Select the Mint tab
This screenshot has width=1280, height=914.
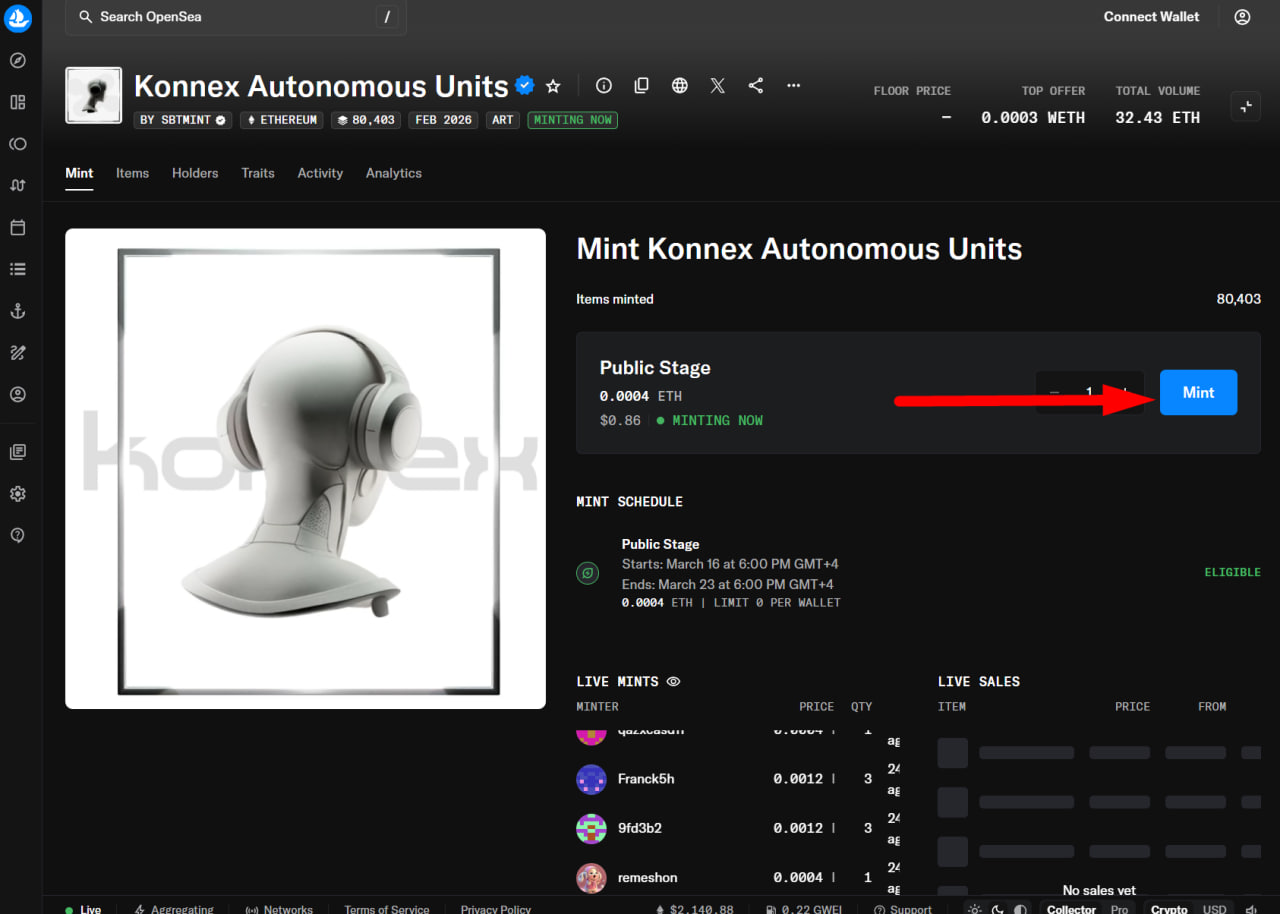tap(79, 173)
